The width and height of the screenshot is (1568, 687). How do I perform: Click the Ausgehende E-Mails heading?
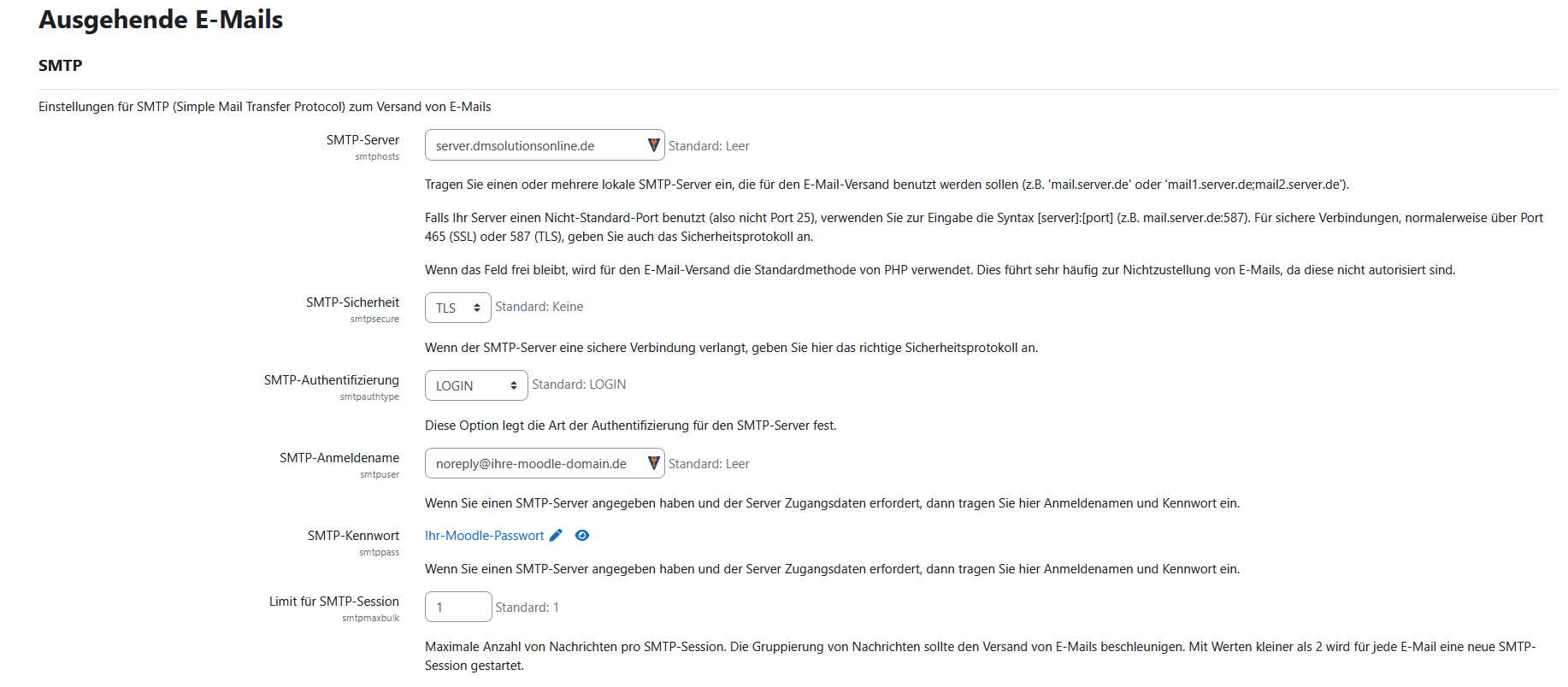click(161, 20)
